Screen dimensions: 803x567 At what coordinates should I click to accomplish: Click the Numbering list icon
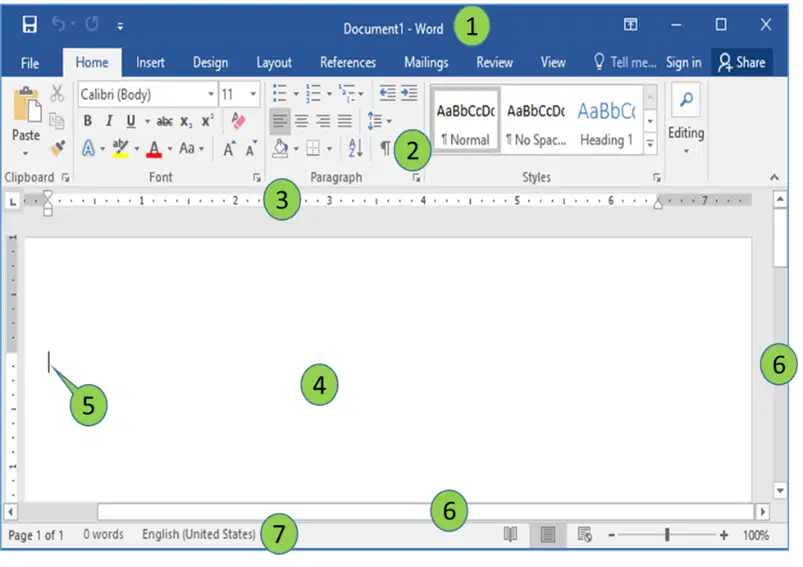click(x=313, y=94)
